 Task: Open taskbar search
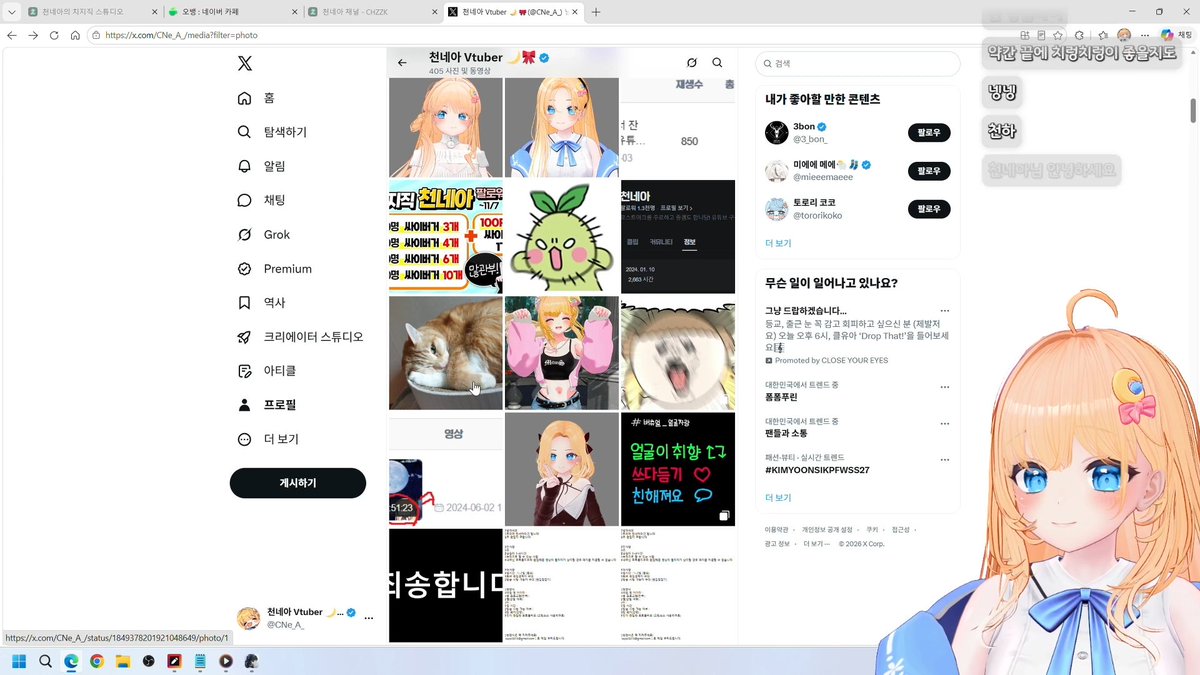click(x=45, y=661)
